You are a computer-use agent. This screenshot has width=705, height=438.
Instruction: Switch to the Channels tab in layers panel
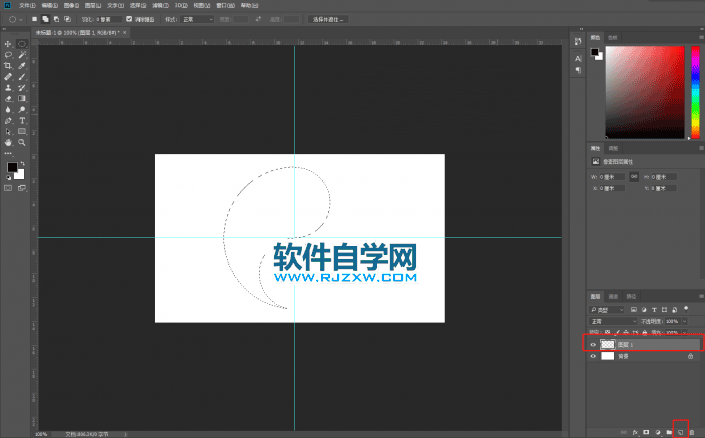pos(613,296)
